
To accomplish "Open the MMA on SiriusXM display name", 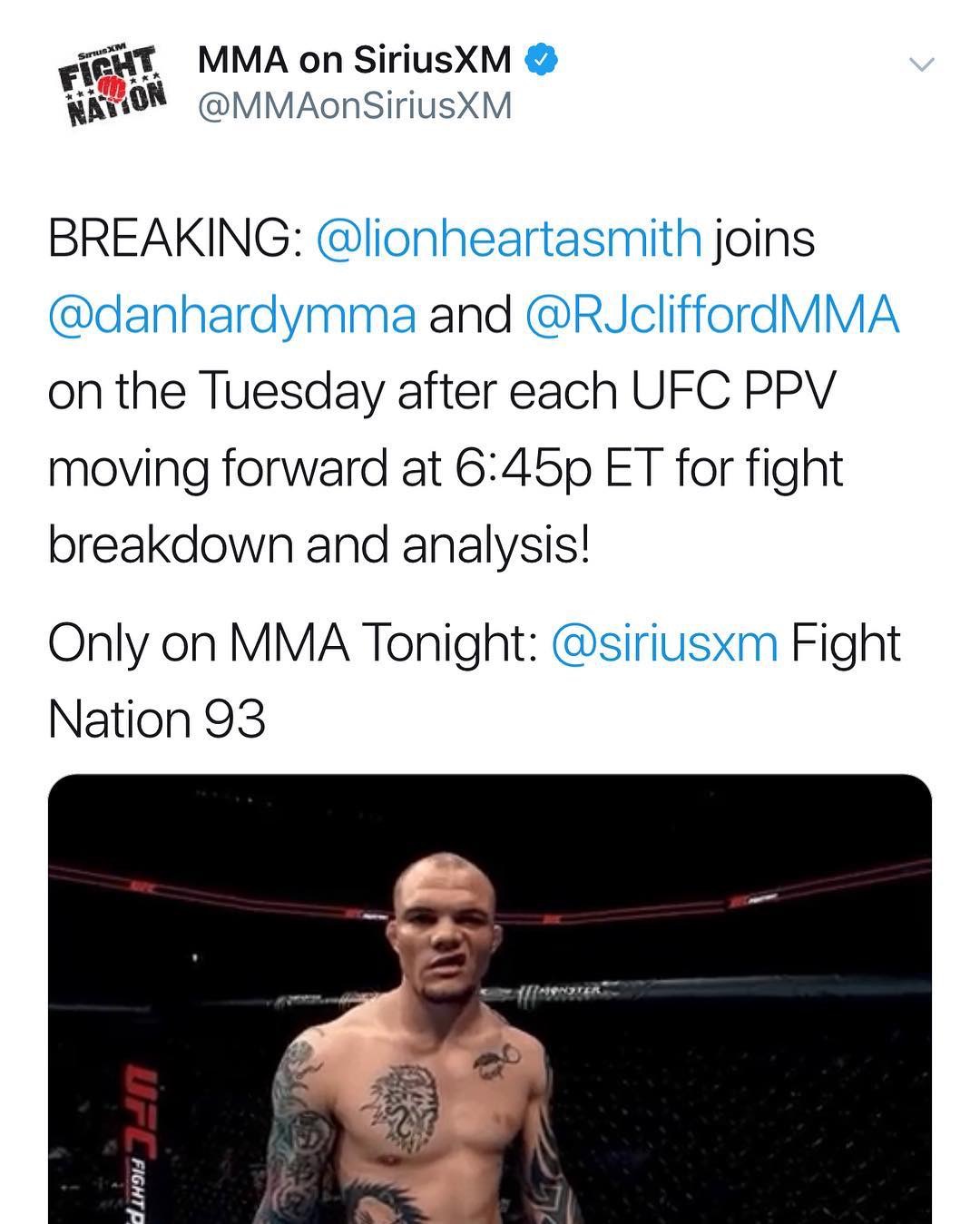I will tap(355, 61).
